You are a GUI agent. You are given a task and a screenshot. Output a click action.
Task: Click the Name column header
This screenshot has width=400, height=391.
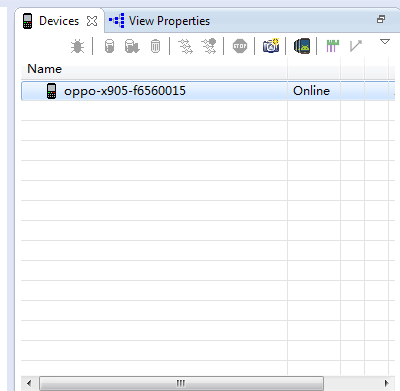coord(154,69)
